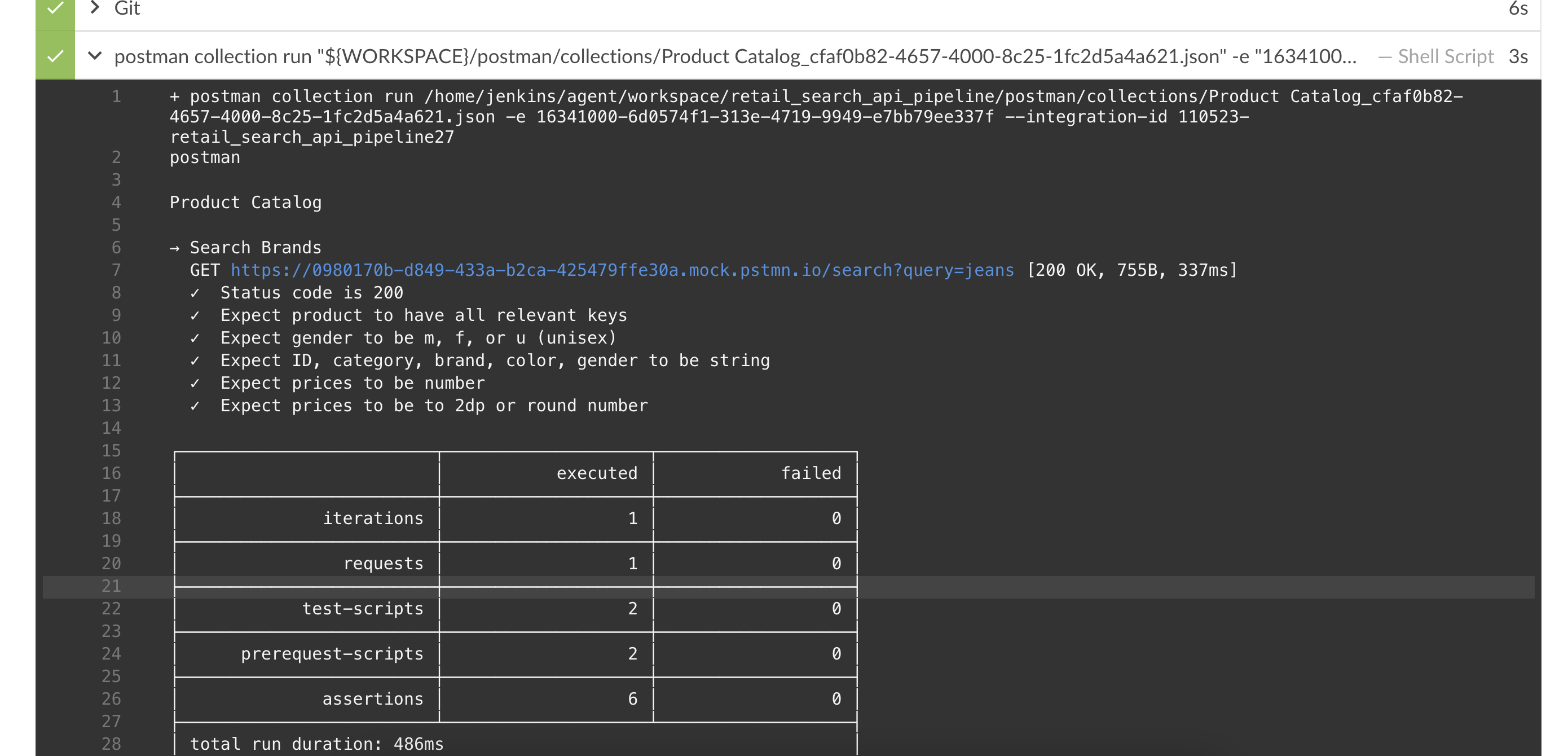Click line number 18 at iterations row
This screenshot has width=1568, height=756.
tap(111, 518)
